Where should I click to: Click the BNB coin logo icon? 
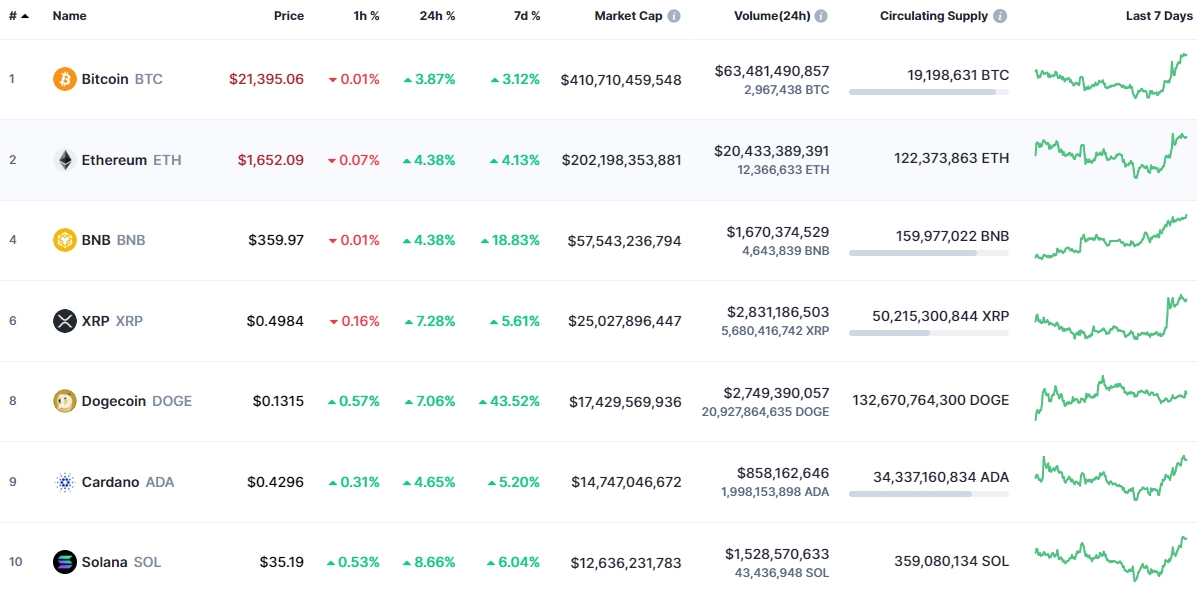(65, 240)
